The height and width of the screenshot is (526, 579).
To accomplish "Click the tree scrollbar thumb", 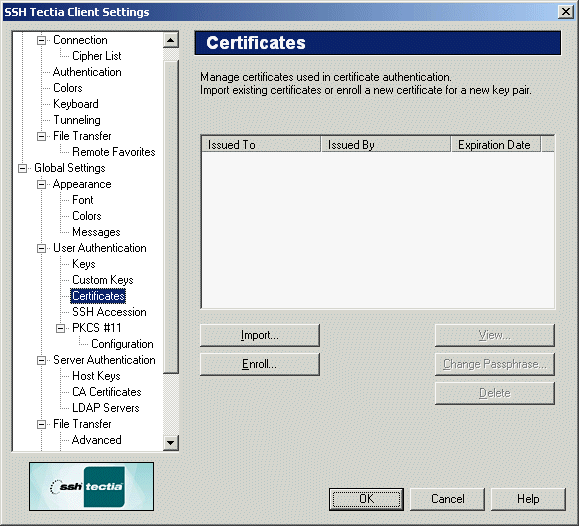I will click(171, 217).
